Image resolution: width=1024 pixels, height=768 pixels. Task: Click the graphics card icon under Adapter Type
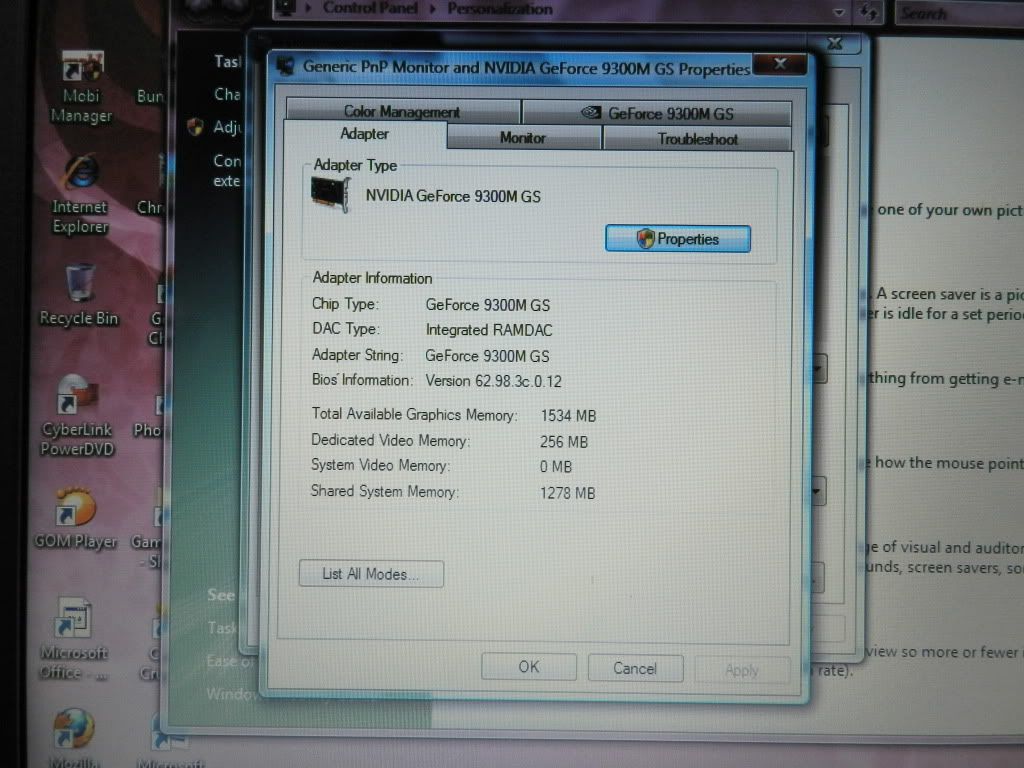tap(330, 195)
